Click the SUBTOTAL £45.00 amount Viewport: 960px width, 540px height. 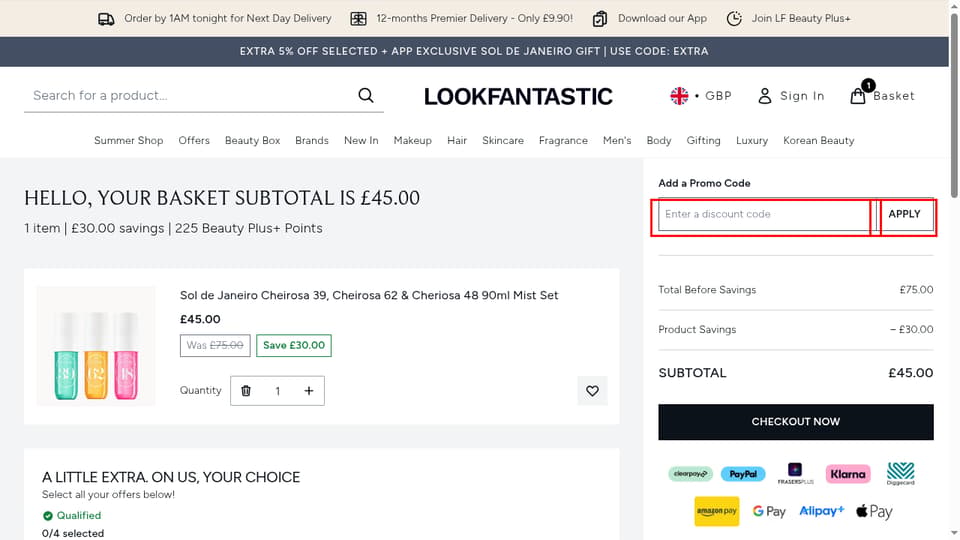[x=910, y=373]
